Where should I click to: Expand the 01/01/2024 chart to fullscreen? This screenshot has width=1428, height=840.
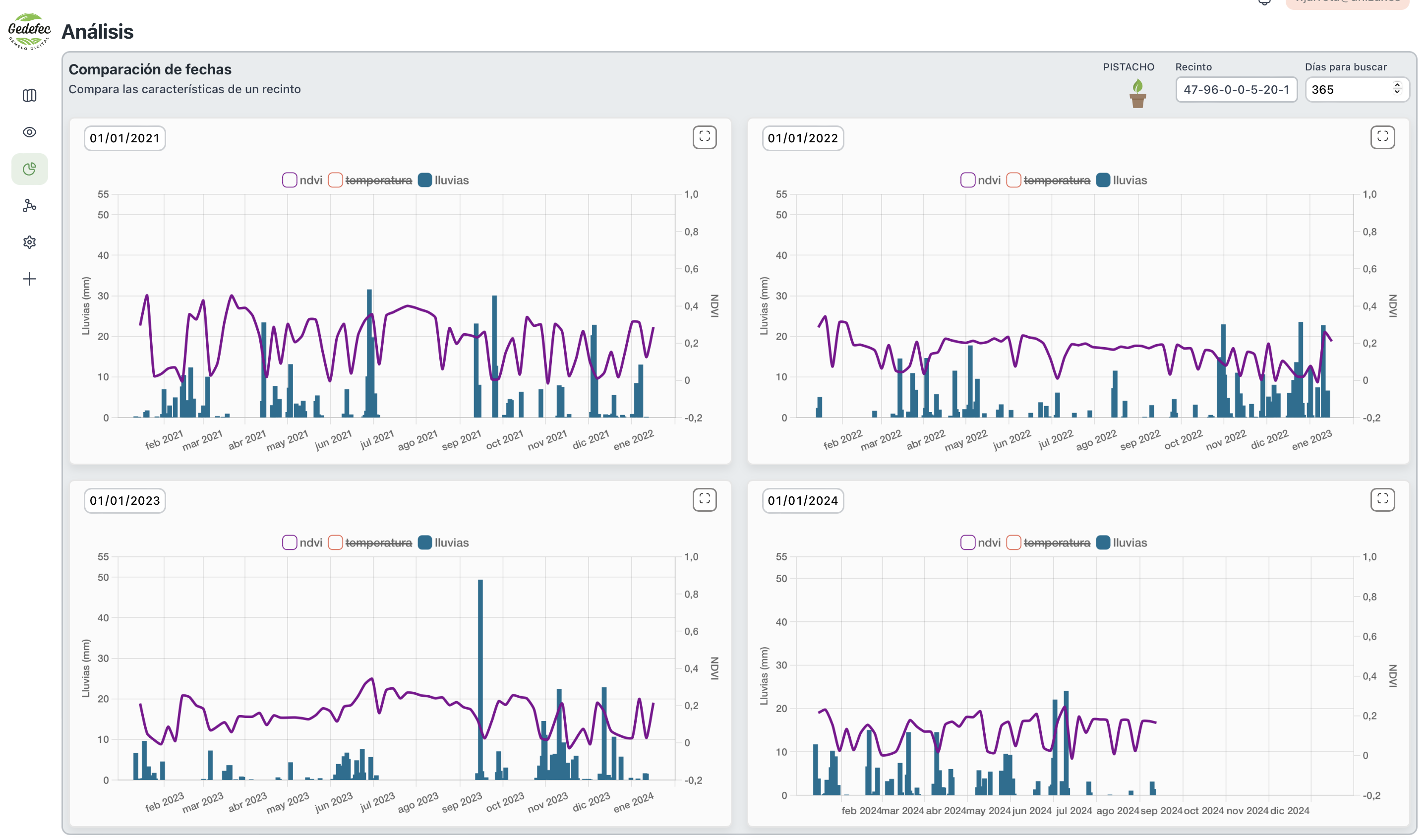1382,499
